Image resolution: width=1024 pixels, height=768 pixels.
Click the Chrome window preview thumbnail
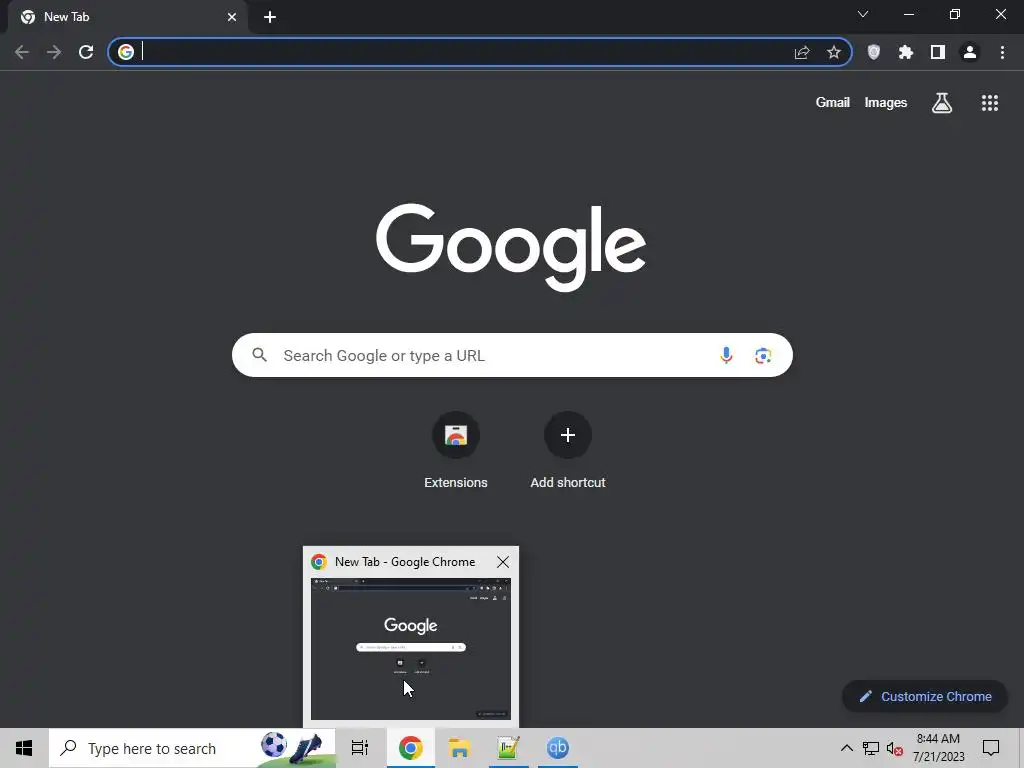click(411, 648)
